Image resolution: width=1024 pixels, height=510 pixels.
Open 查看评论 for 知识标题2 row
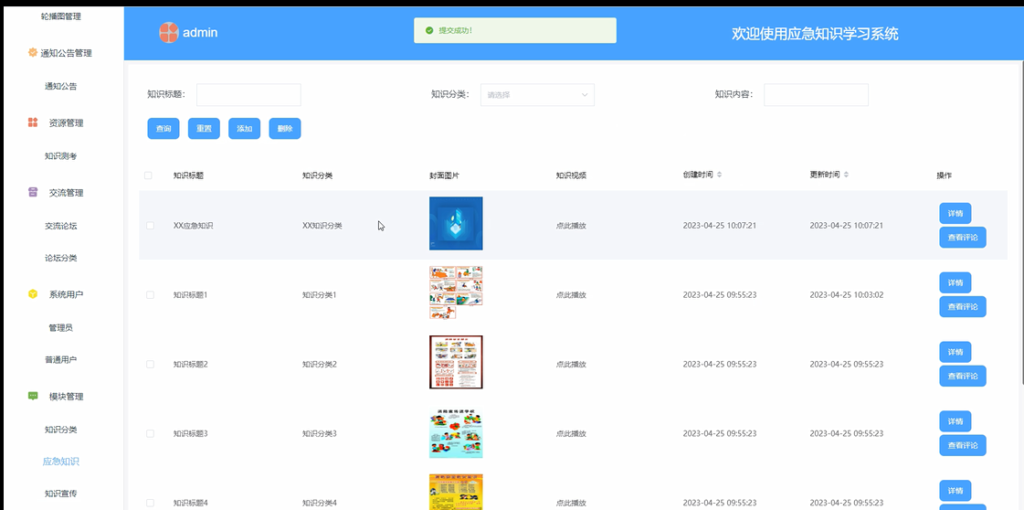[963, 376]
